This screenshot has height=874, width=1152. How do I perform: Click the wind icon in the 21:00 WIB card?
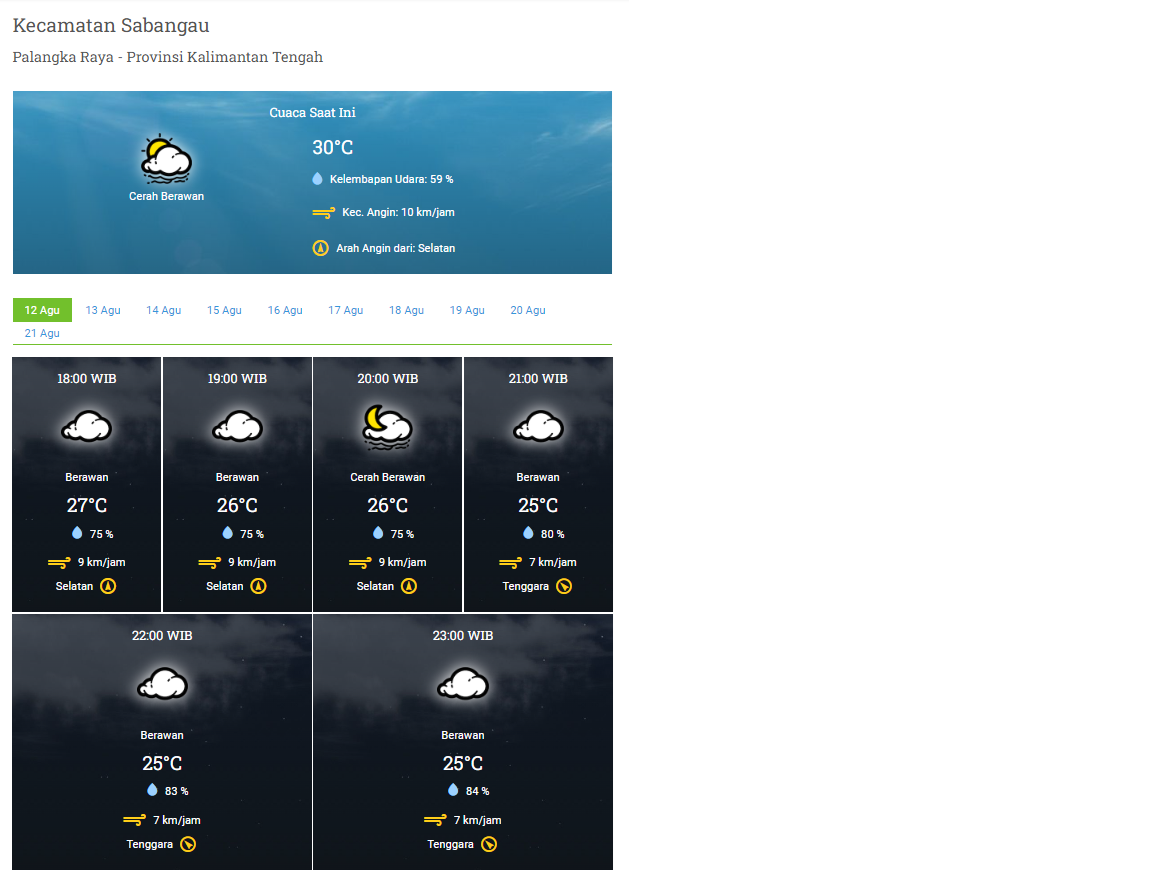click(511, 563)
